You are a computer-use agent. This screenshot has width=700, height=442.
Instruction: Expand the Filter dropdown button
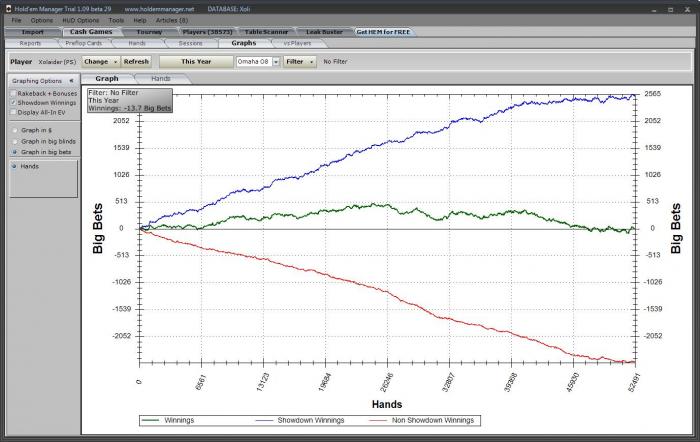pos(297,61)
